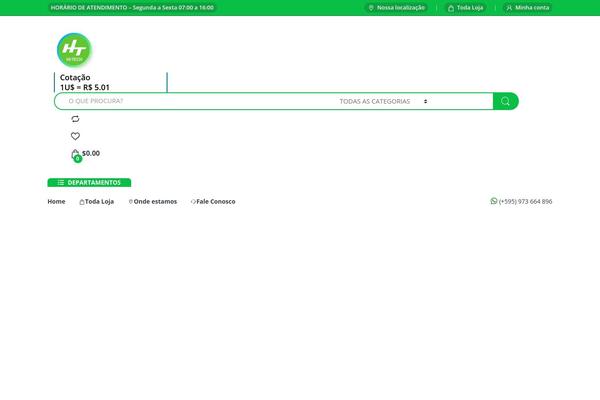Screen dimensions: 600x400
Task: Open the compare arrows icon
Action: (75, 119)
